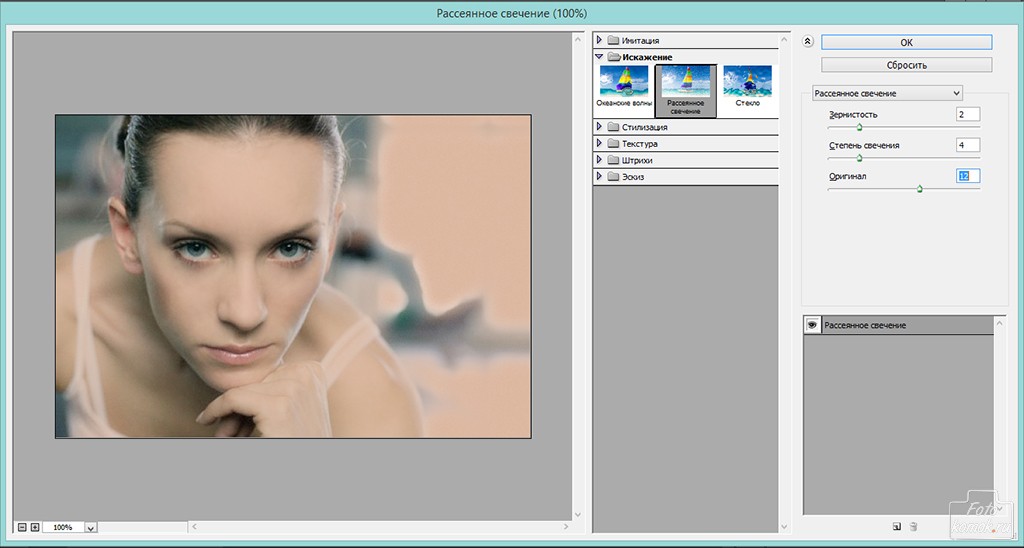Image resolution: width=1024 pixels, height=548 pixels.
Task: Collapse the Искажение filter folder
Action: (x=599, y=57)
